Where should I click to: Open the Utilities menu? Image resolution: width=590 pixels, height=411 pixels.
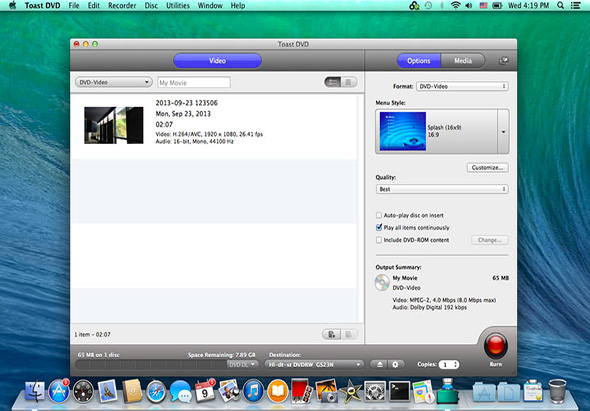(178, 5)
